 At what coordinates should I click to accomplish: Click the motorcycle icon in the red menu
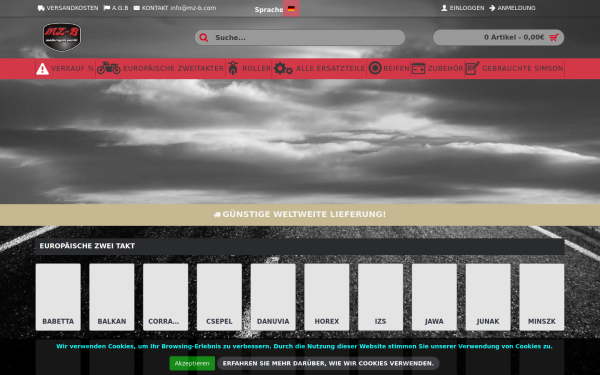109,68
